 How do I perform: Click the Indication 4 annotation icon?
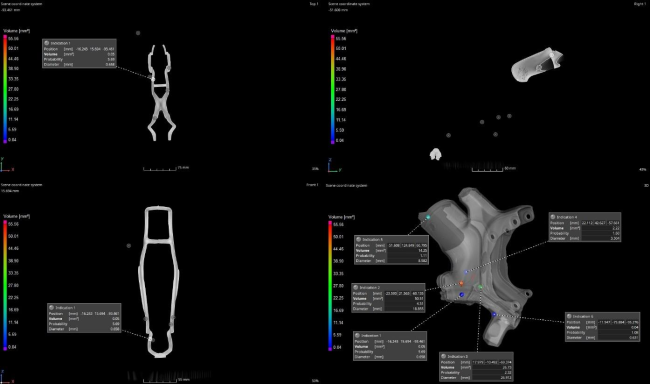553,216
